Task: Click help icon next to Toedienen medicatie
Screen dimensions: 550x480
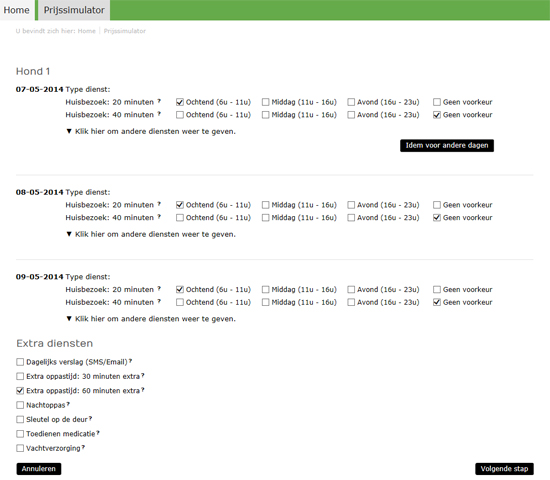Action: (98, 433)
